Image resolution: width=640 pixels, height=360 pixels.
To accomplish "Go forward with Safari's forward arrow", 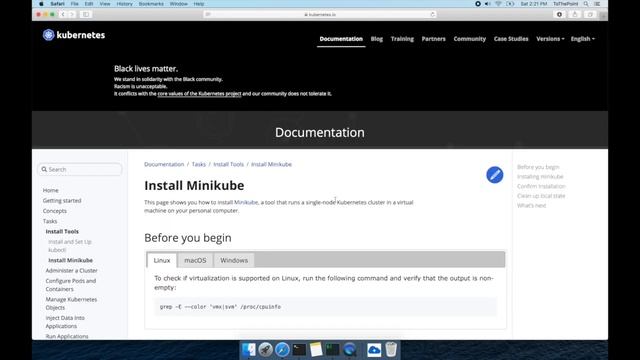I will tap(72, 14).
